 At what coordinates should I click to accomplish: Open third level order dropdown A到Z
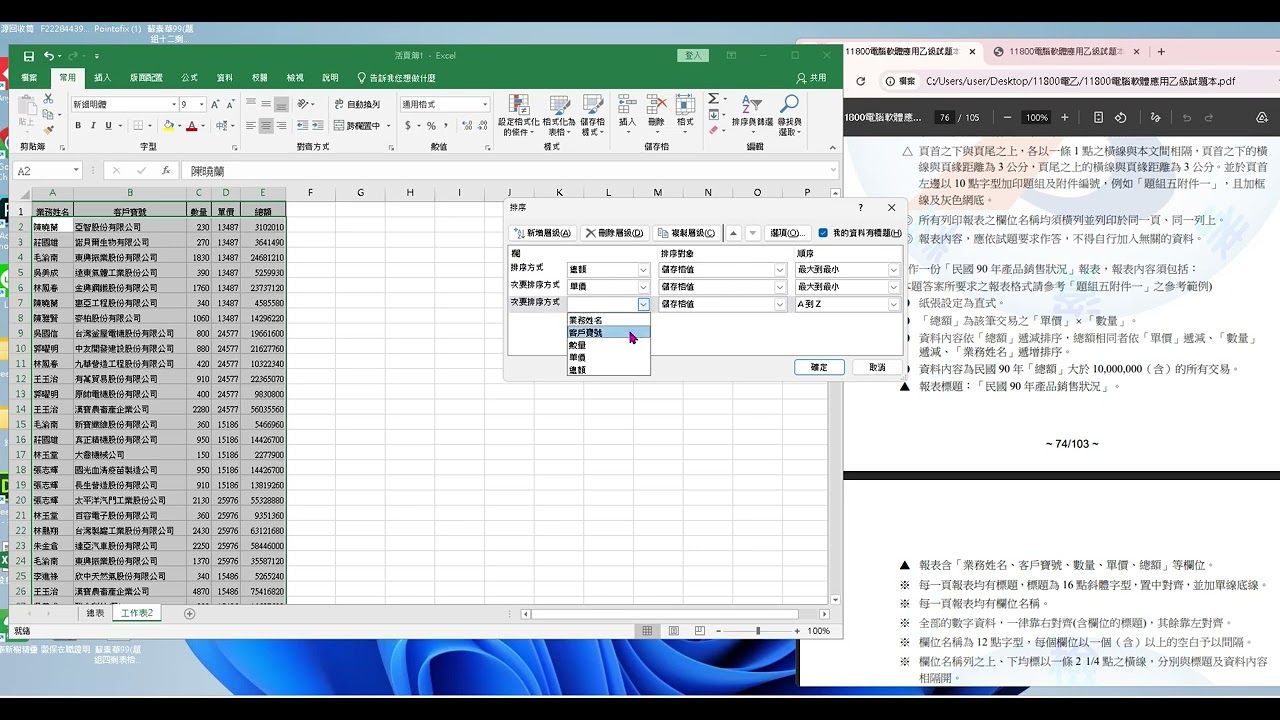click(x=894, y=304)
